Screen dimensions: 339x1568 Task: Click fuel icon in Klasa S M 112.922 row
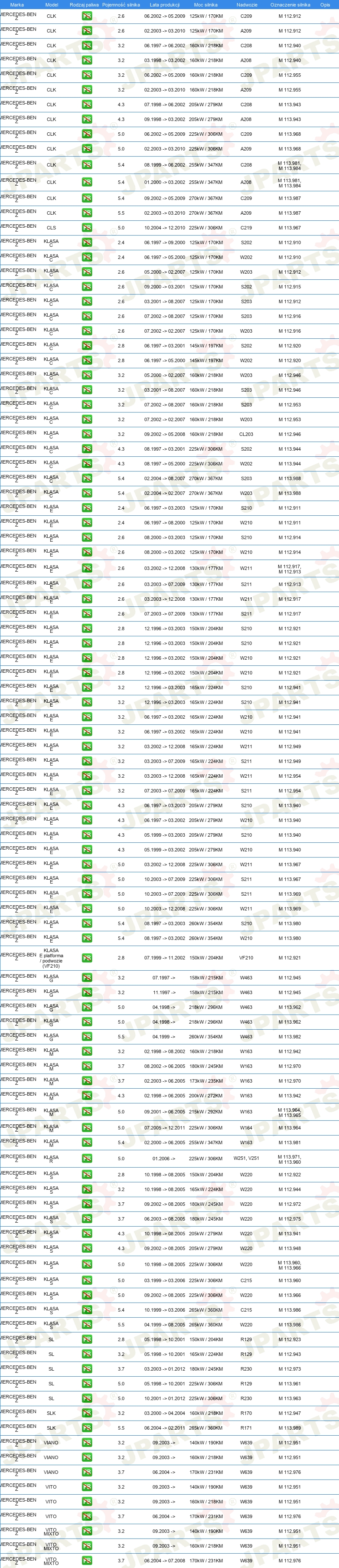tap(87, 1175)
